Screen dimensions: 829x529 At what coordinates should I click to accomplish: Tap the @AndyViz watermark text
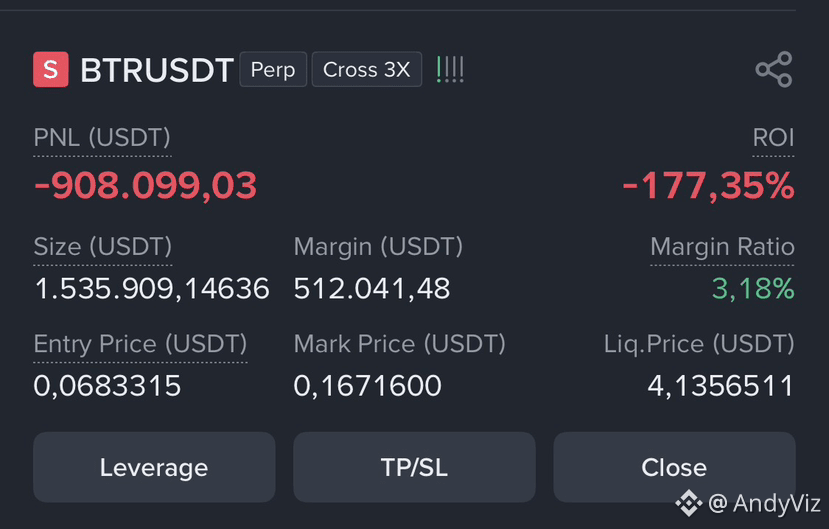point(763,503)
